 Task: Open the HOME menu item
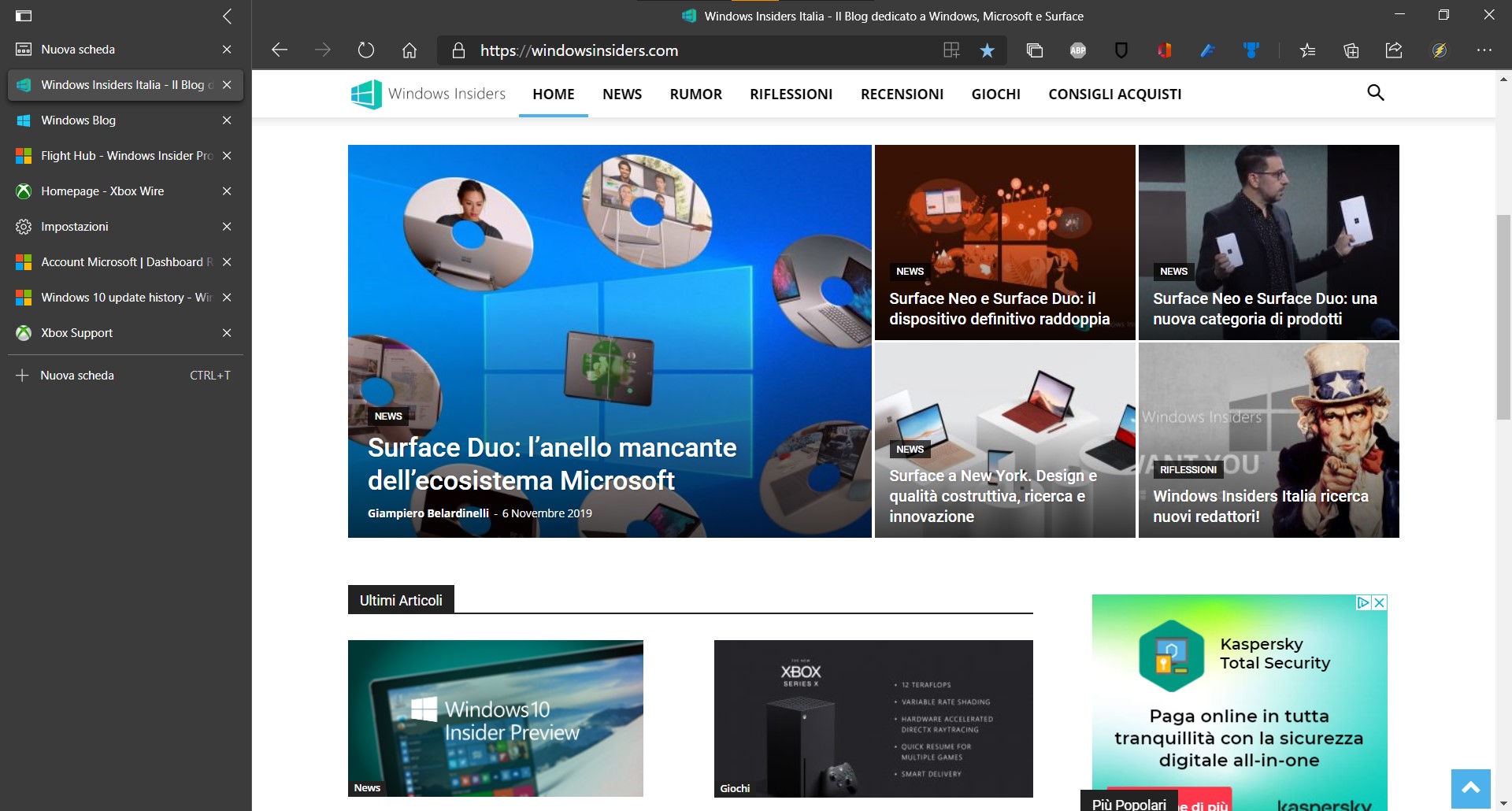coord(554,94)
